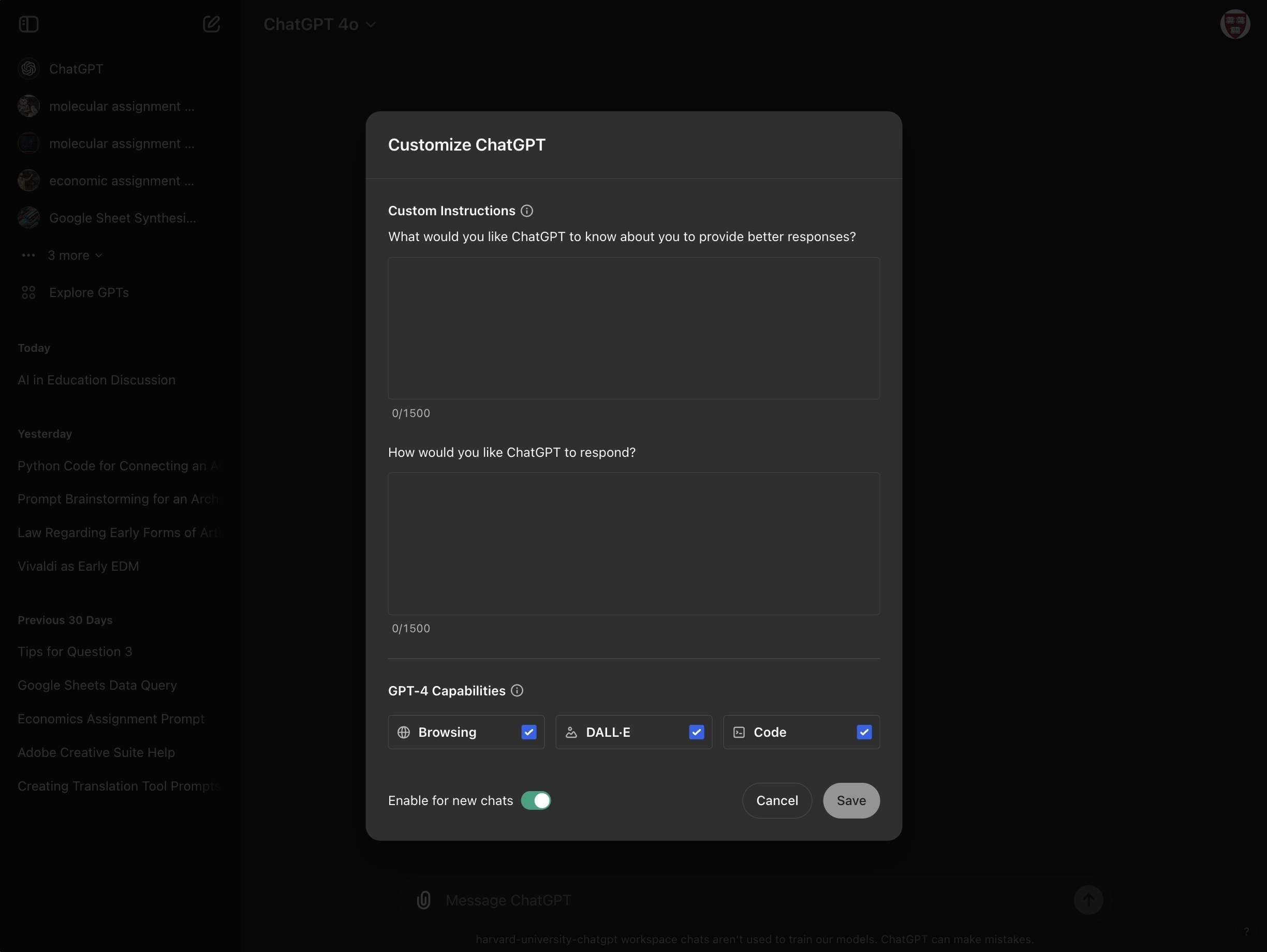This screenshot has width=1267, height=952.
Task: Uncheck the DALL·E capability checkbox
Action: [696, 732]
